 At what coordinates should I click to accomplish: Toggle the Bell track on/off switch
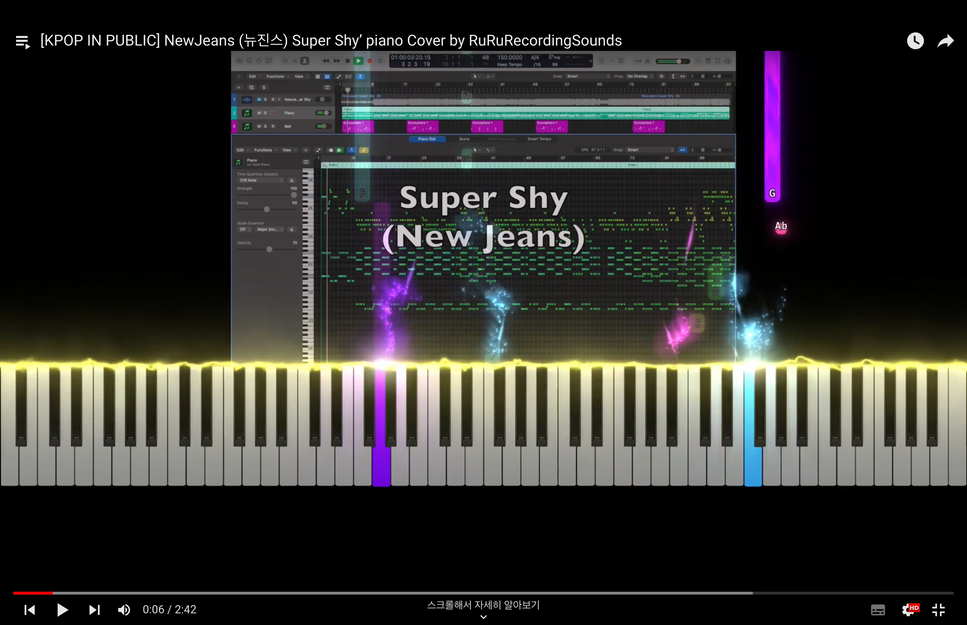(323, 127)
